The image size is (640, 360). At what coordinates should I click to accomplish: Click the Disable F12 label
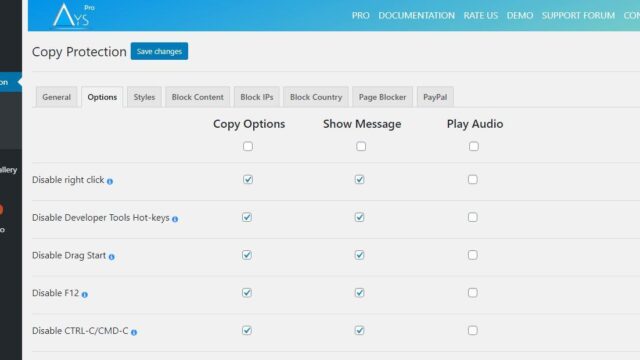coord(56,293)
